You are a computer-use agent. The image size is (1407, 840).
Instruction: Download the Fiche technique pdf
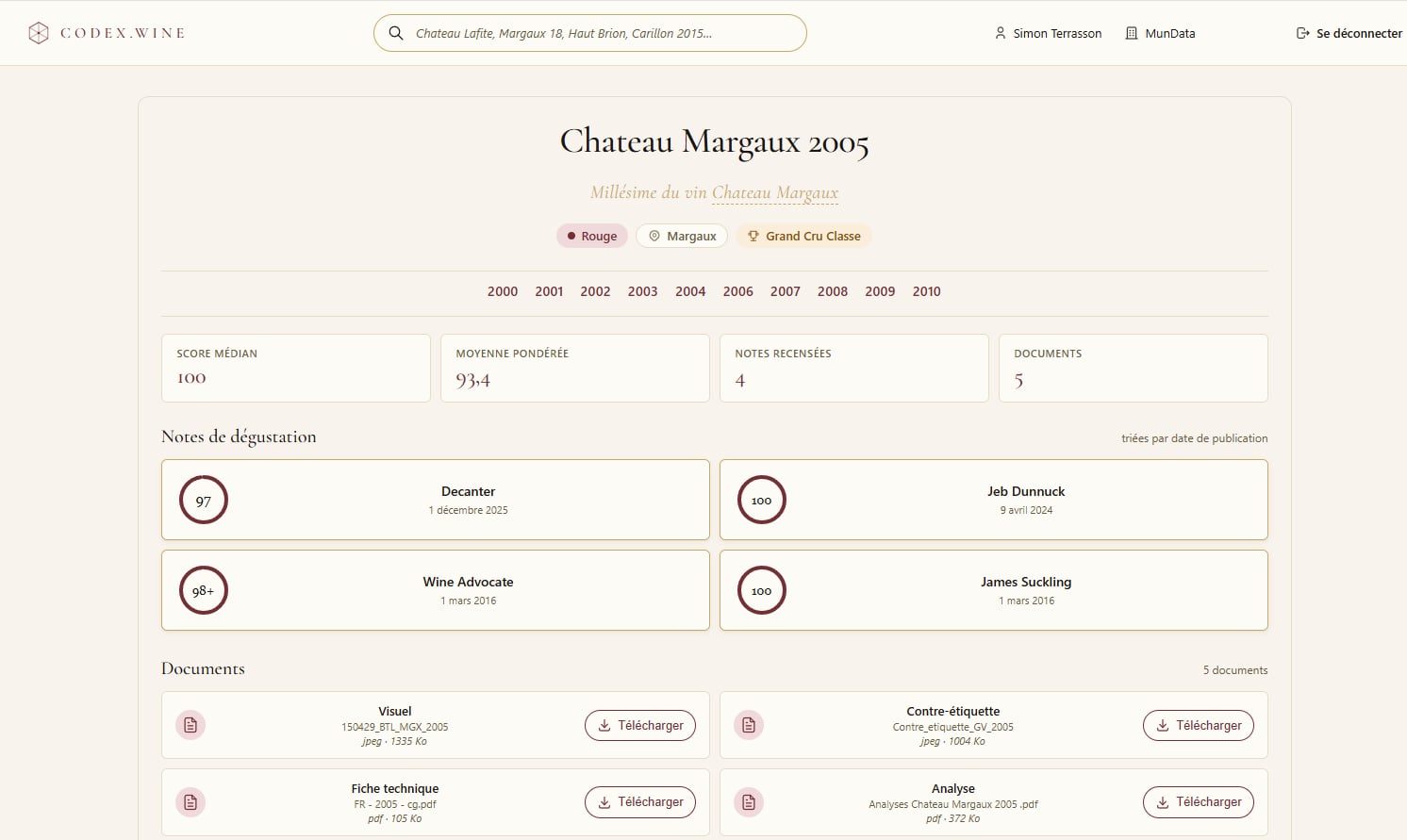pyautogui.click(x=640, y=802)
